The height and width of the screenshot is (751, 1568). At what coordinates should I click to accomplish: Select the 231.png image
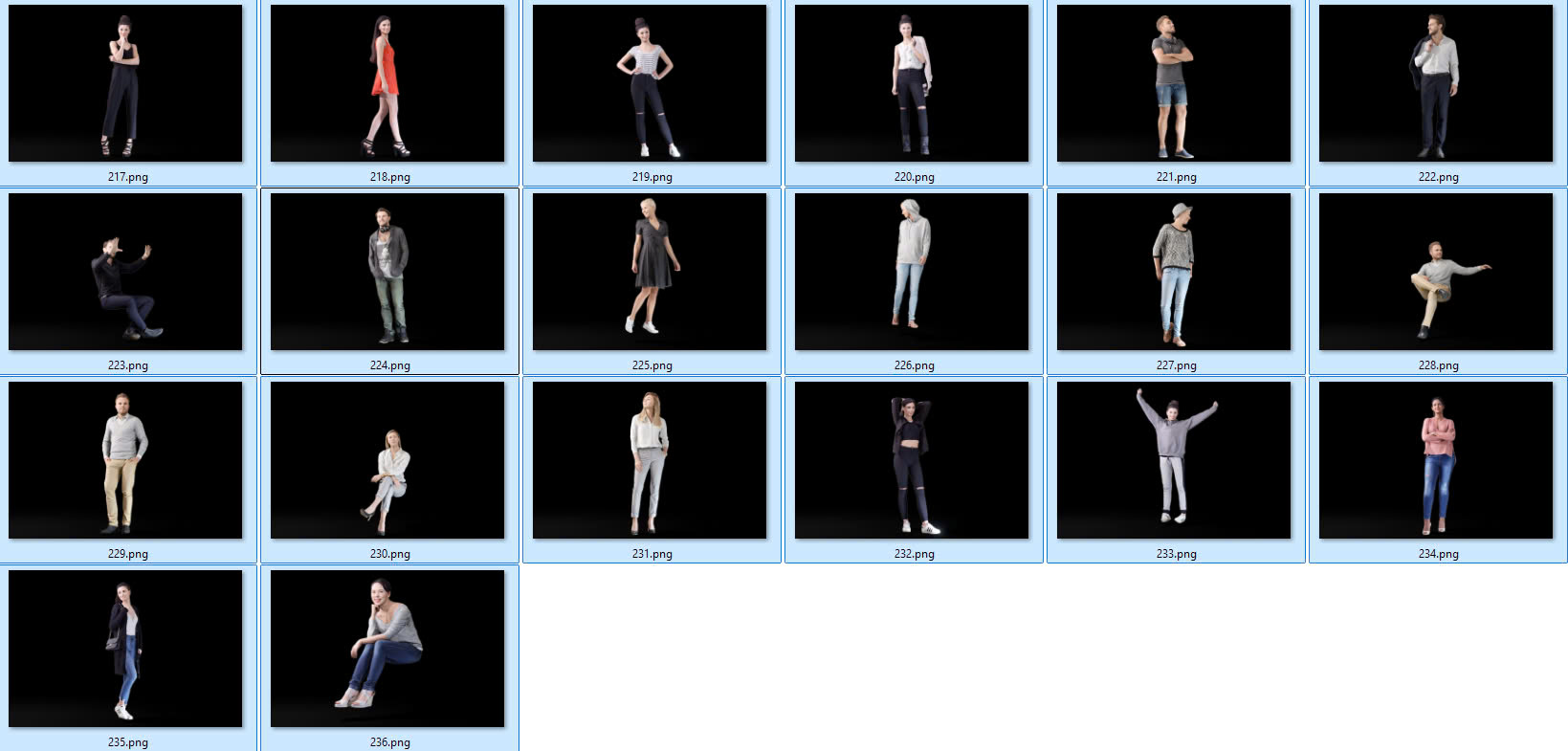[x=650, y=460]
